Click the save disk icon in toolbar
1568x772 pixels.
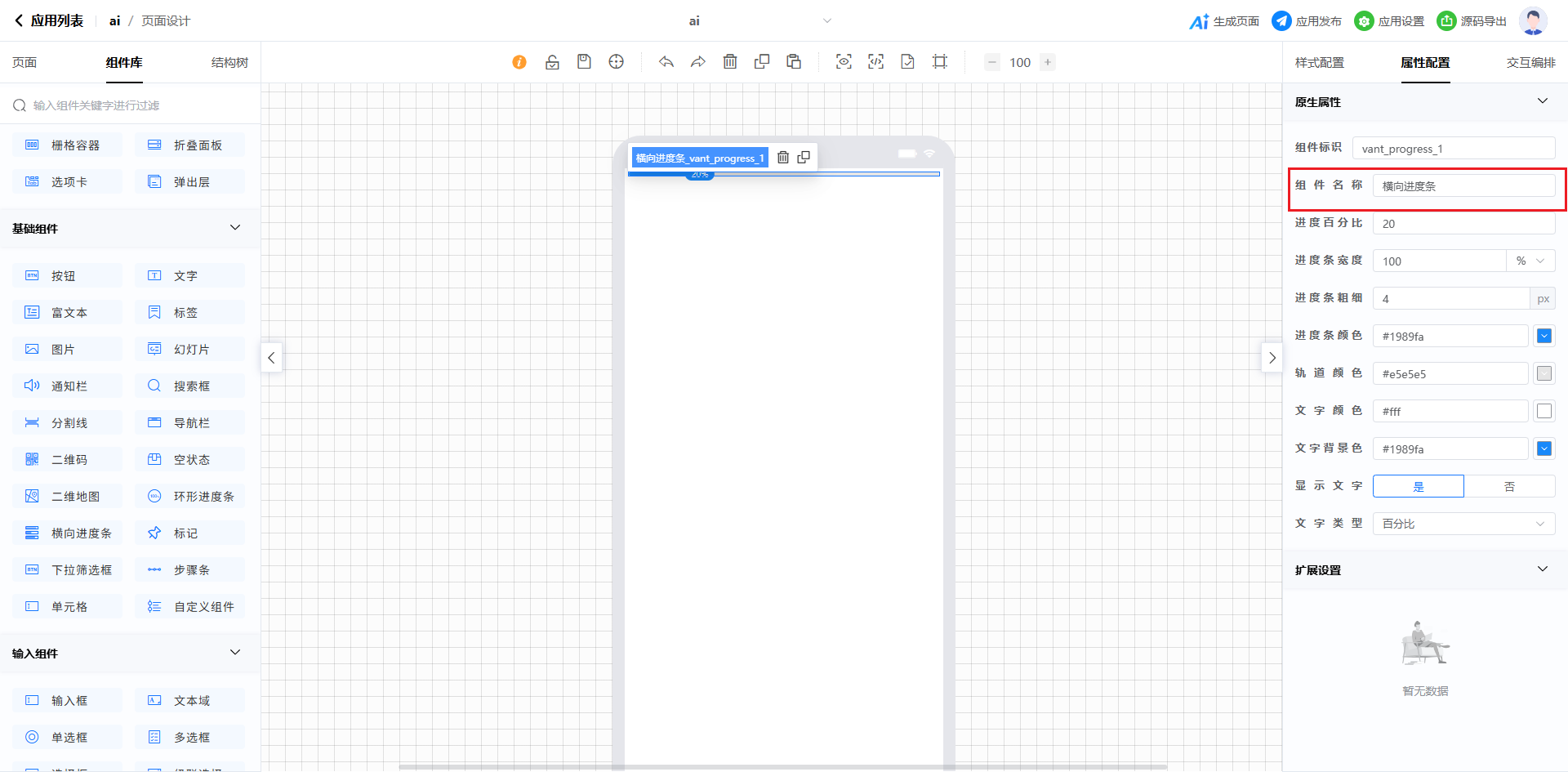coord(584,62)
